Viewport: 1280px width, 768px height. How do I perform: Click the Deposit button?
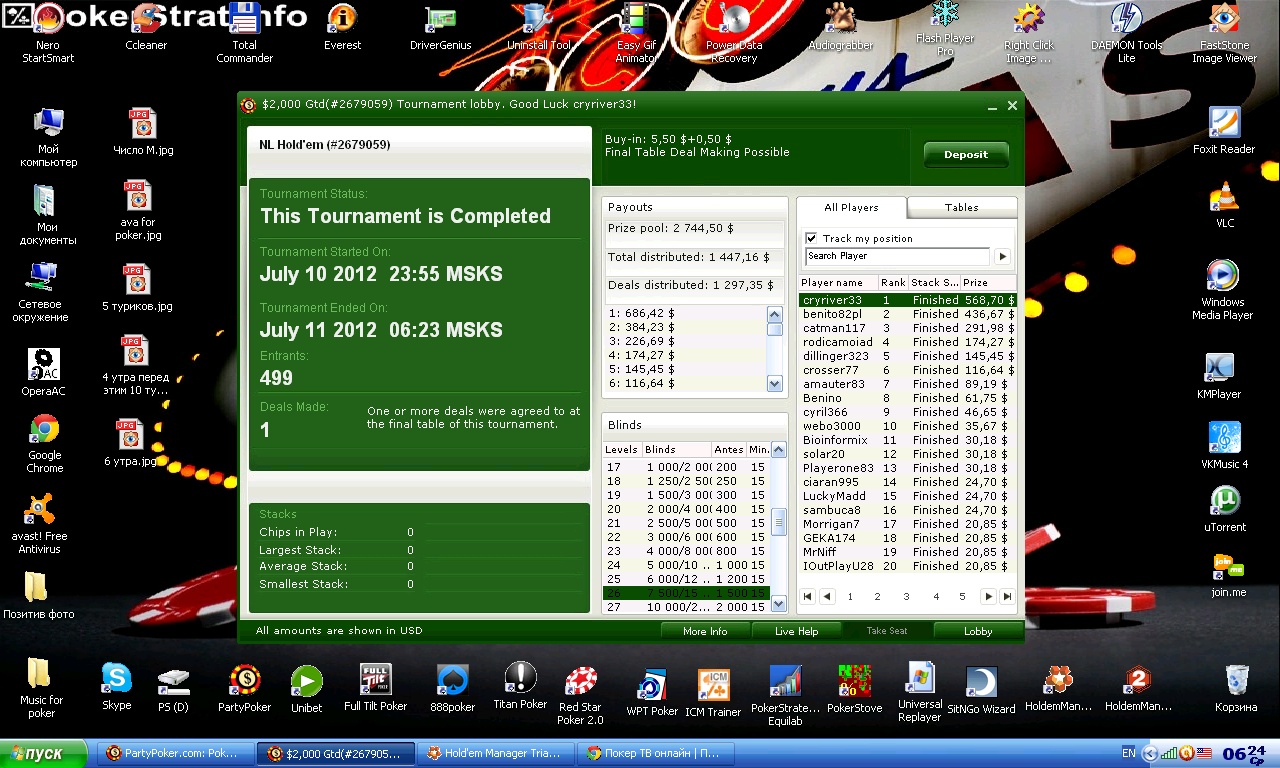click(966, 155)
